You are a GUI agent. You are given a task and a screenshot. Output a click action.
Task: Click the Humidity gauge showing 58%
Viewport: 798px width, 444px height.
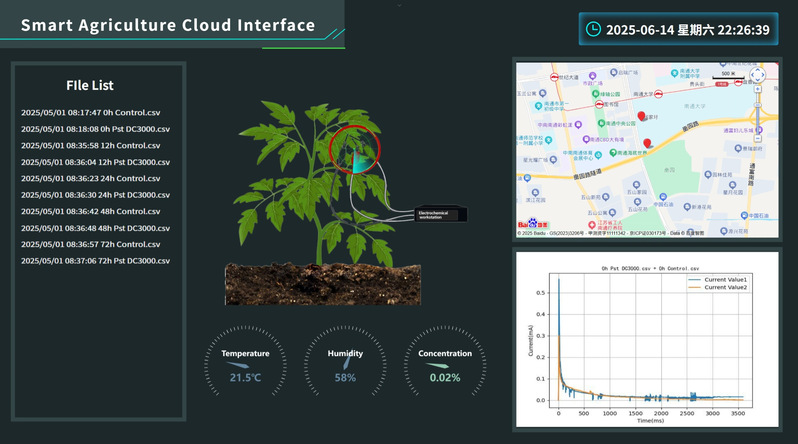point(345,362)
